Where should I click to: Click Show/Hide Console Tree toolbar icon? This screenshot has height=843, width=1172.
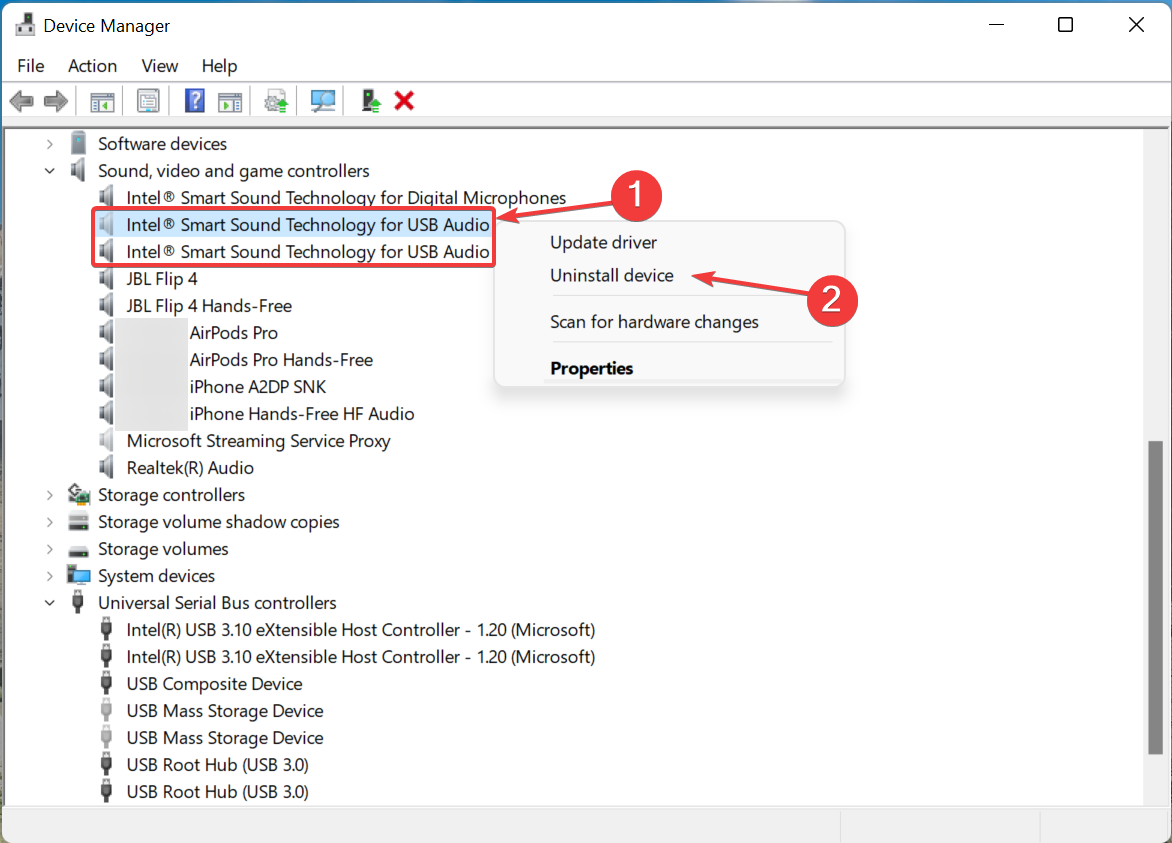(102, 101)
